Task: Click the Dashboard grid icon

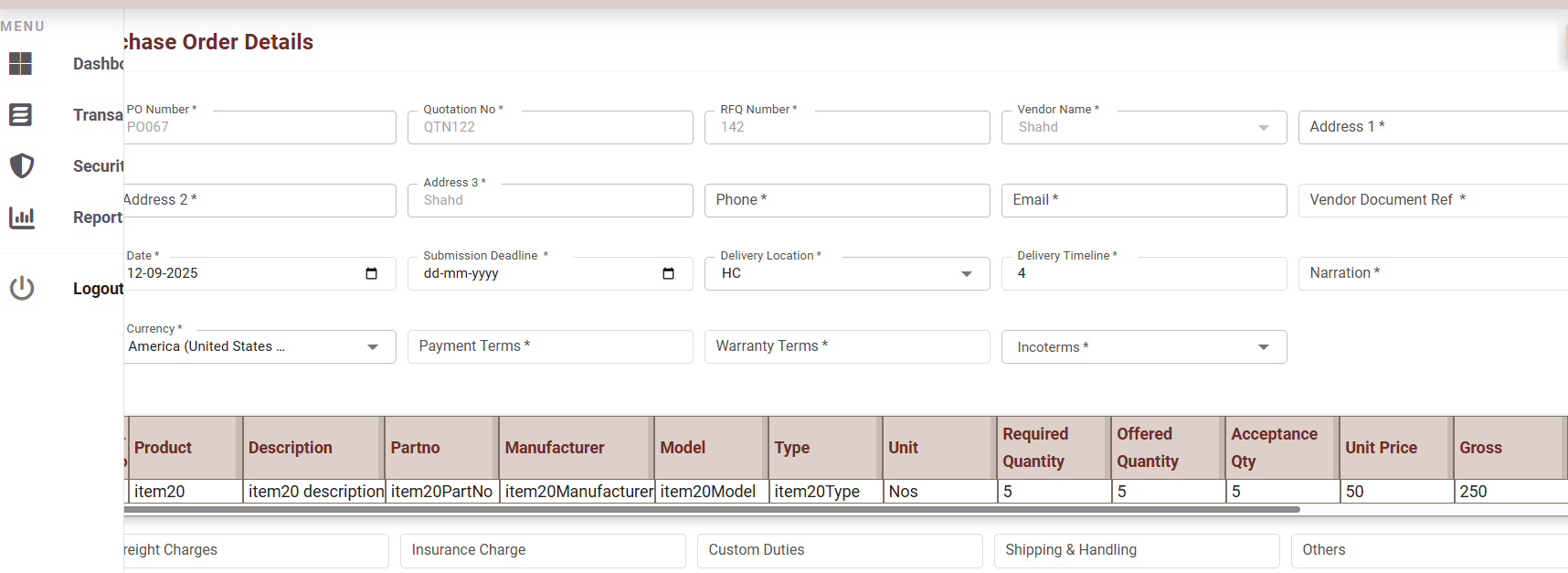Action: 20,63
